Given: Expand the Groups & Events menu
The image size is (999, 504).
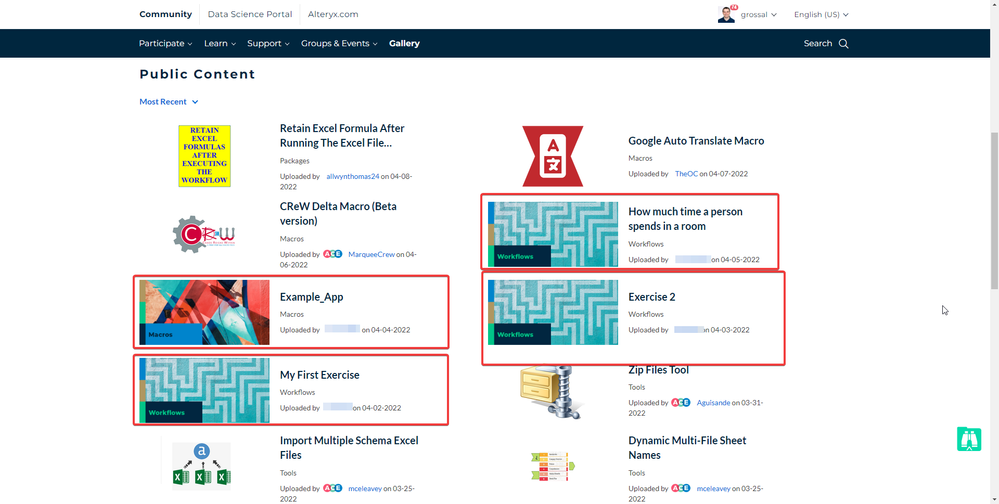Looking at the screenshot, I should 339,43.
